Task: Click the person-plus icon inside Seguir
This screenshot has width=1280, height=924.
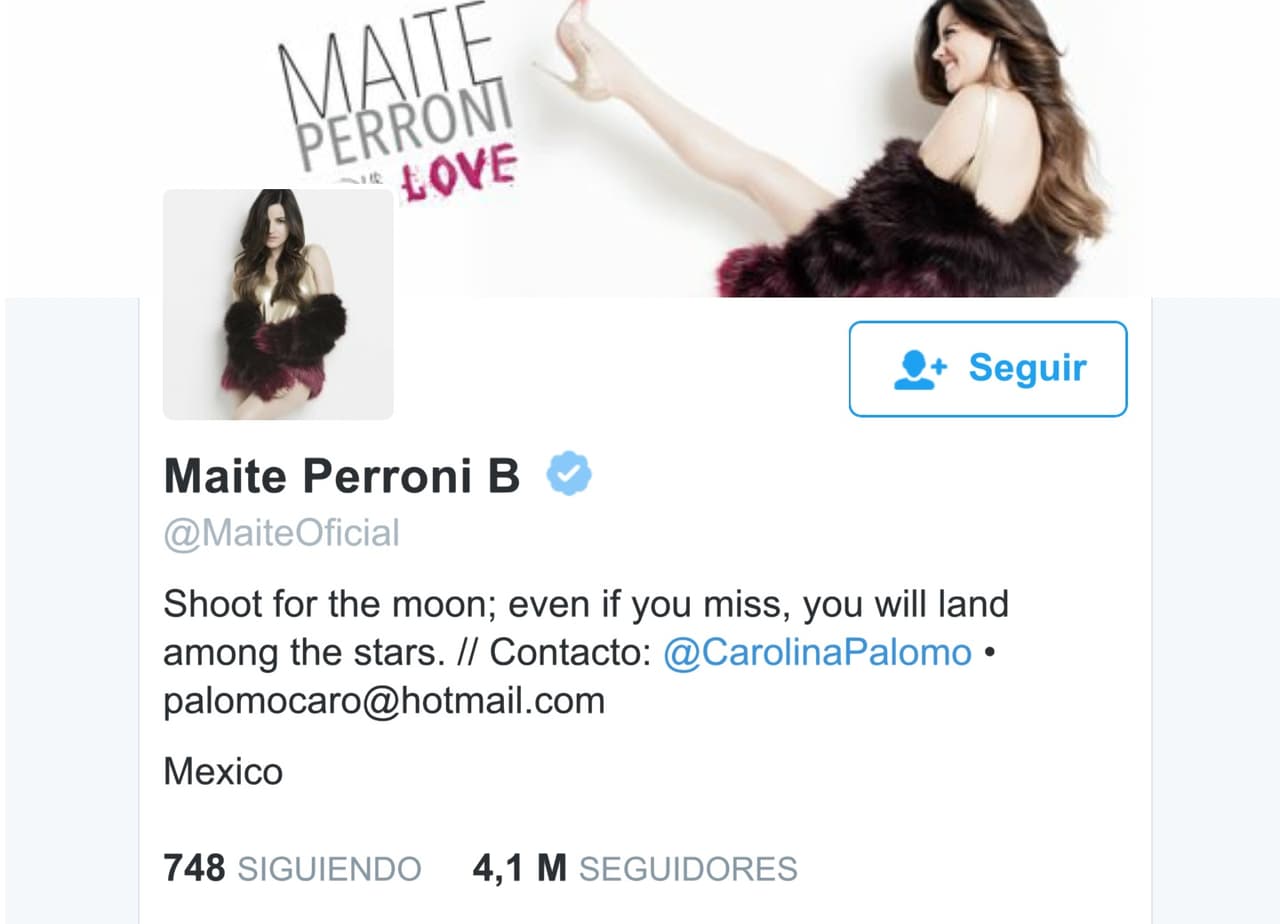Action: 919,370
